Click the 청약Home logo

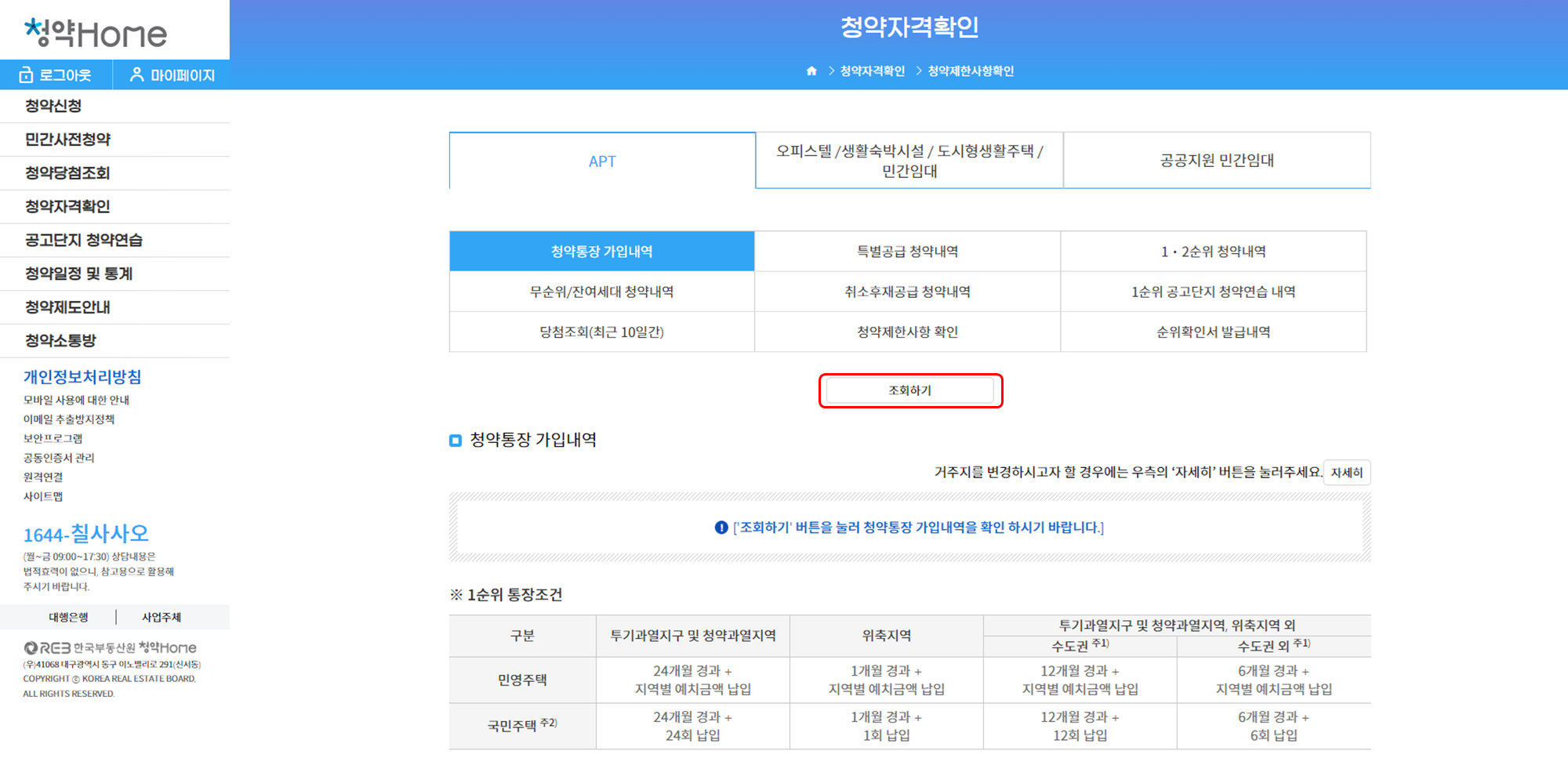[94, 31]
